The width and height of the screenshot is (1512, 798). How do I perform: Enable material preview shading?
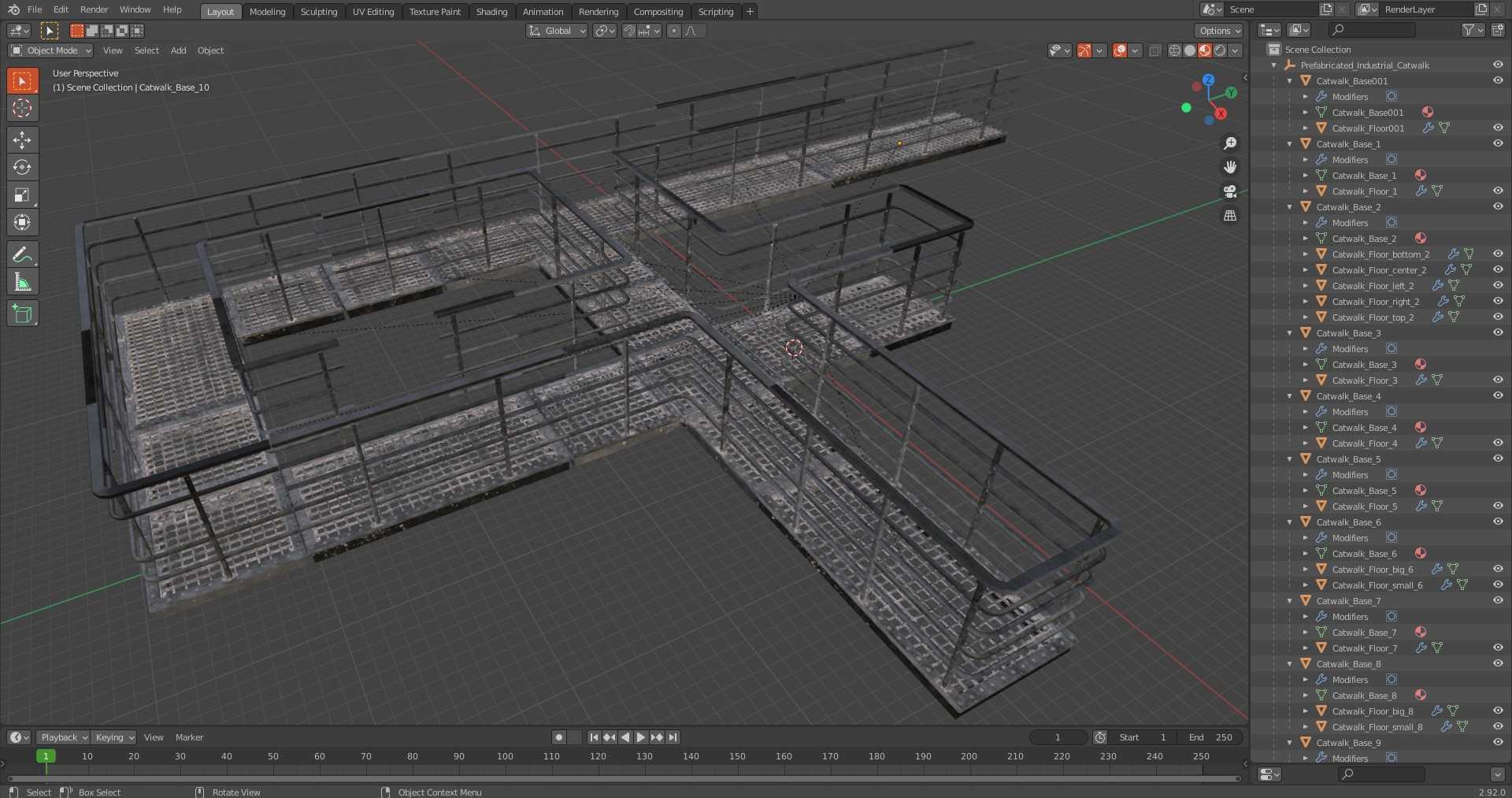point(1205,50)
